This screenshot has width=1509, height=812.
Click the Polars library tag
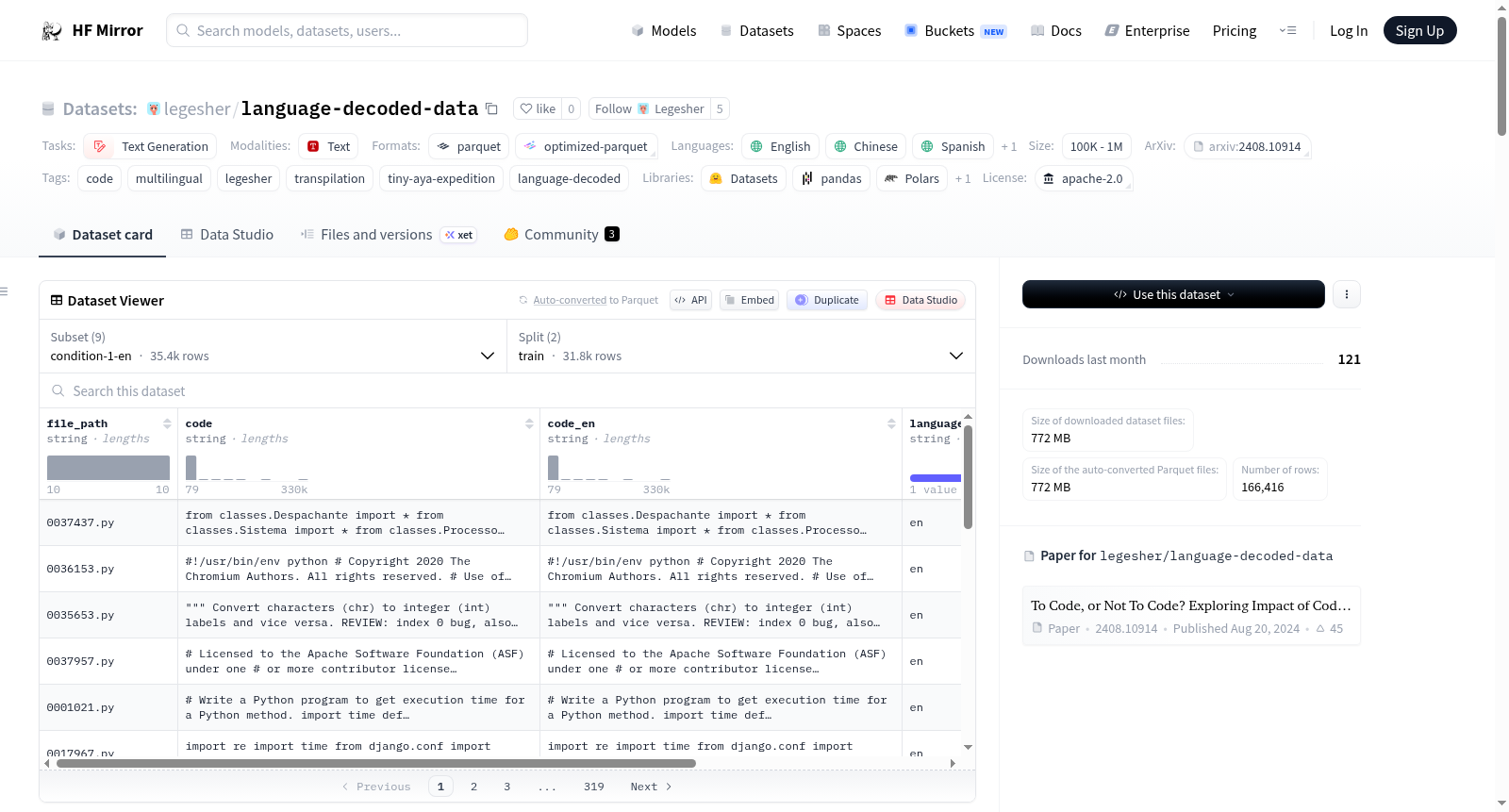(x=912, y=178)
